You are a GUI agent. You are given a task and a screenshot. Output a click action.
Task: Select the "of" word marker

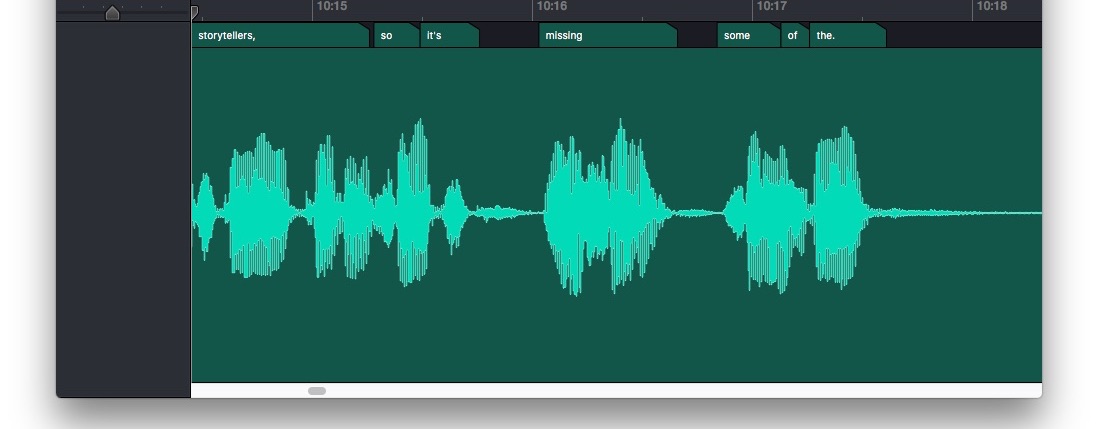(x=795, y=35)
